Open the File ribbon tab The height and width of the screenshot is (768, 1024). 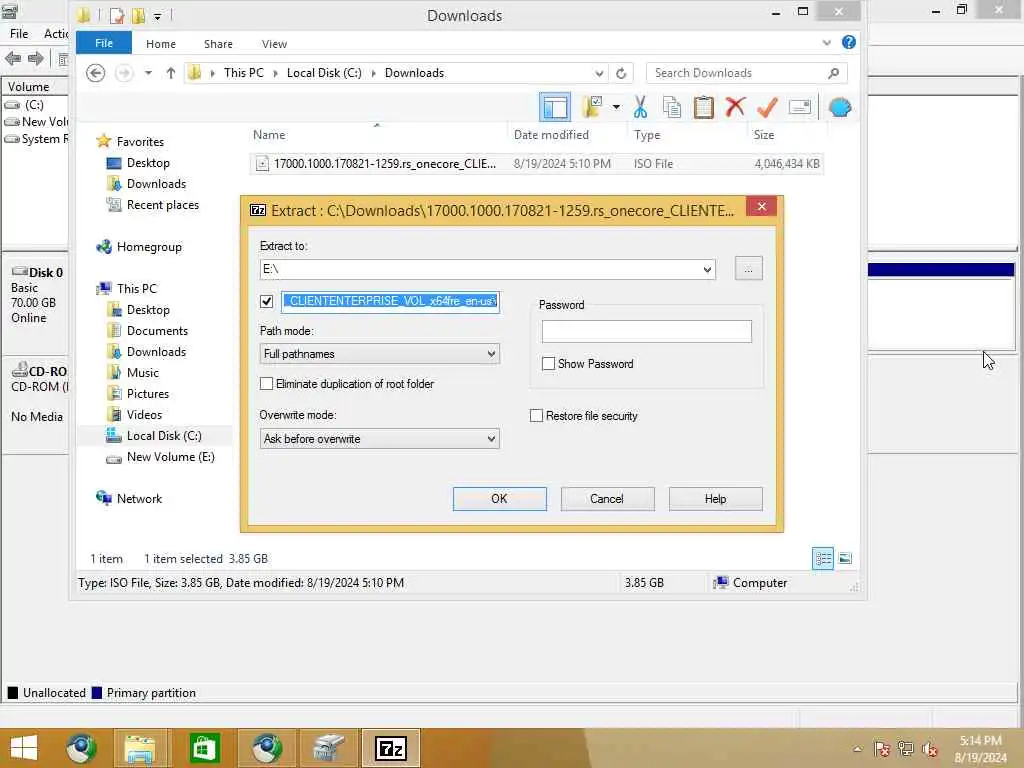click(x=104, y=43)
